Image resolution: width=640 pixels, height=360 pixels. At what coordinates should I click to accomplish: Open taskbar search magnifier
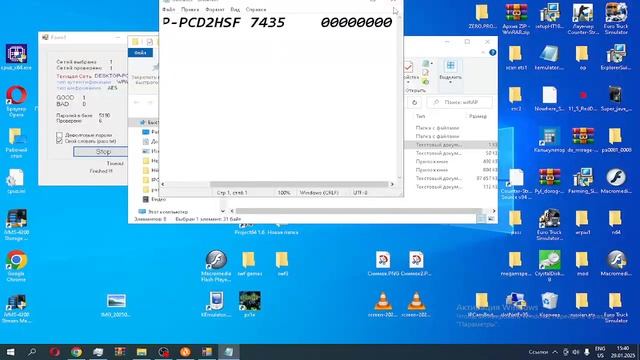coord(32,352)
